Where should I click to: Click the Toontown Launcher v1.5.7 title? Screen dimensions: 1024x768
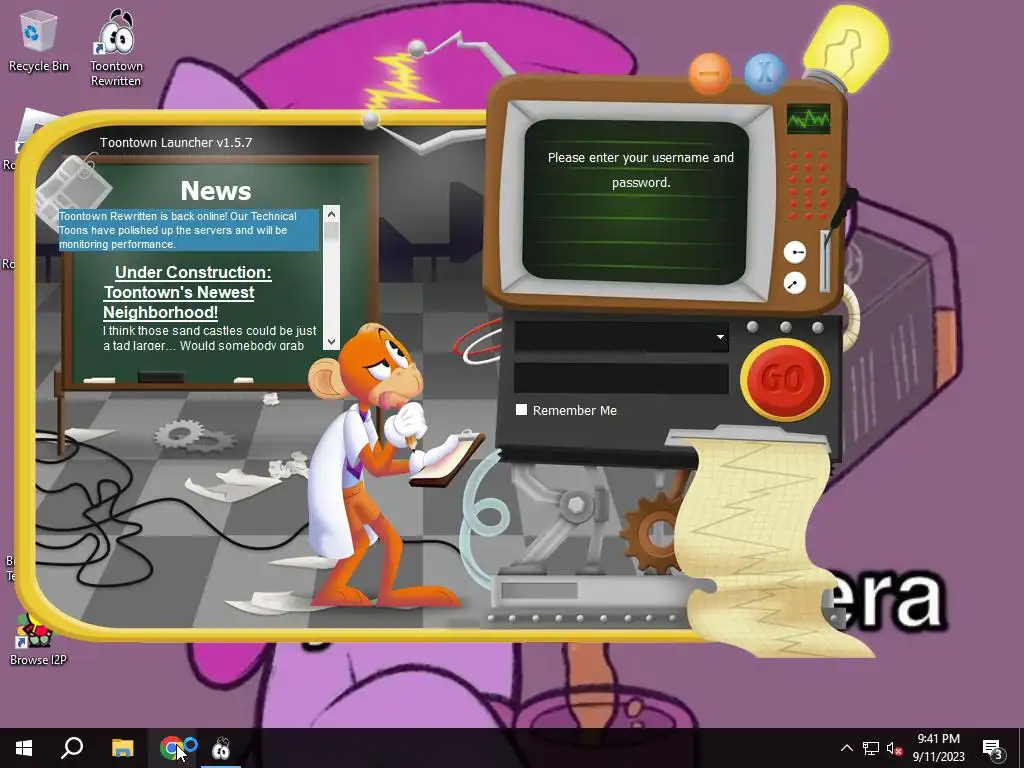[176, 142]
